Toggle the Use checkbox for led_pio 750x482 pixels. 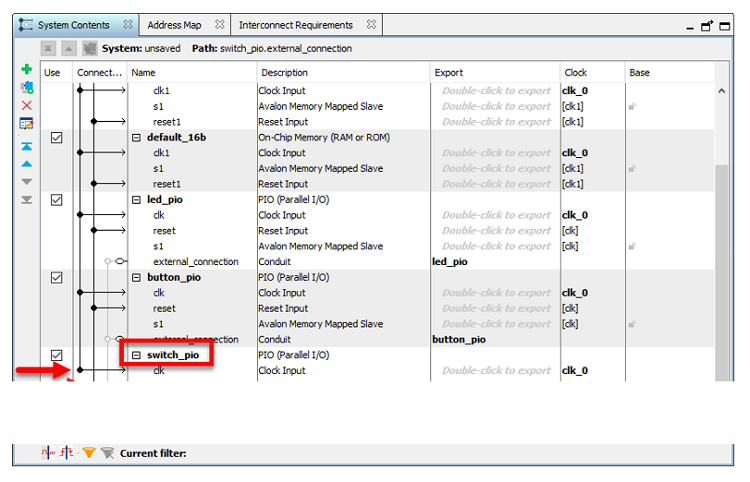click(56, 200)
